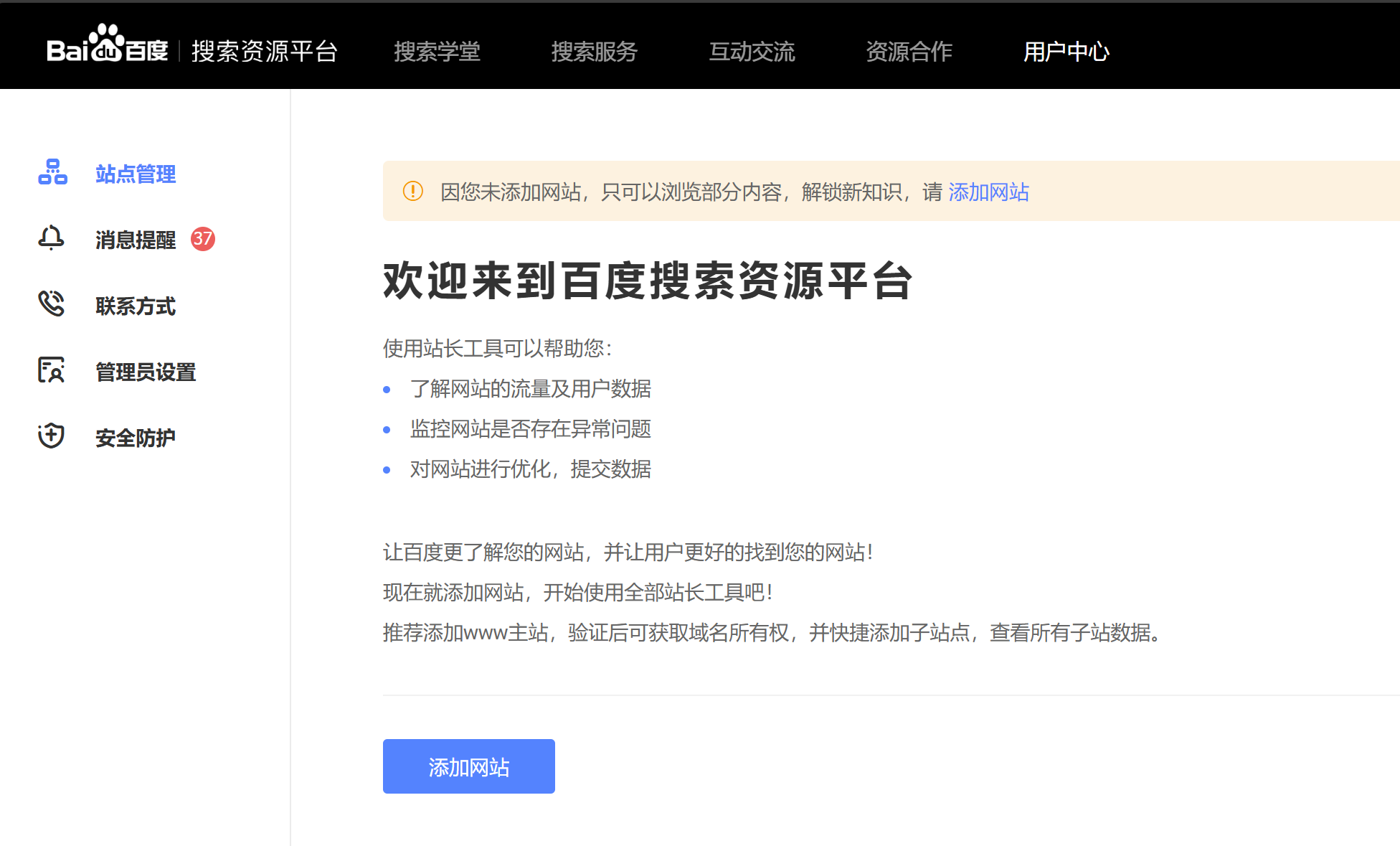Click the site management network icon

pyautogui.click(x=52, y=172)
